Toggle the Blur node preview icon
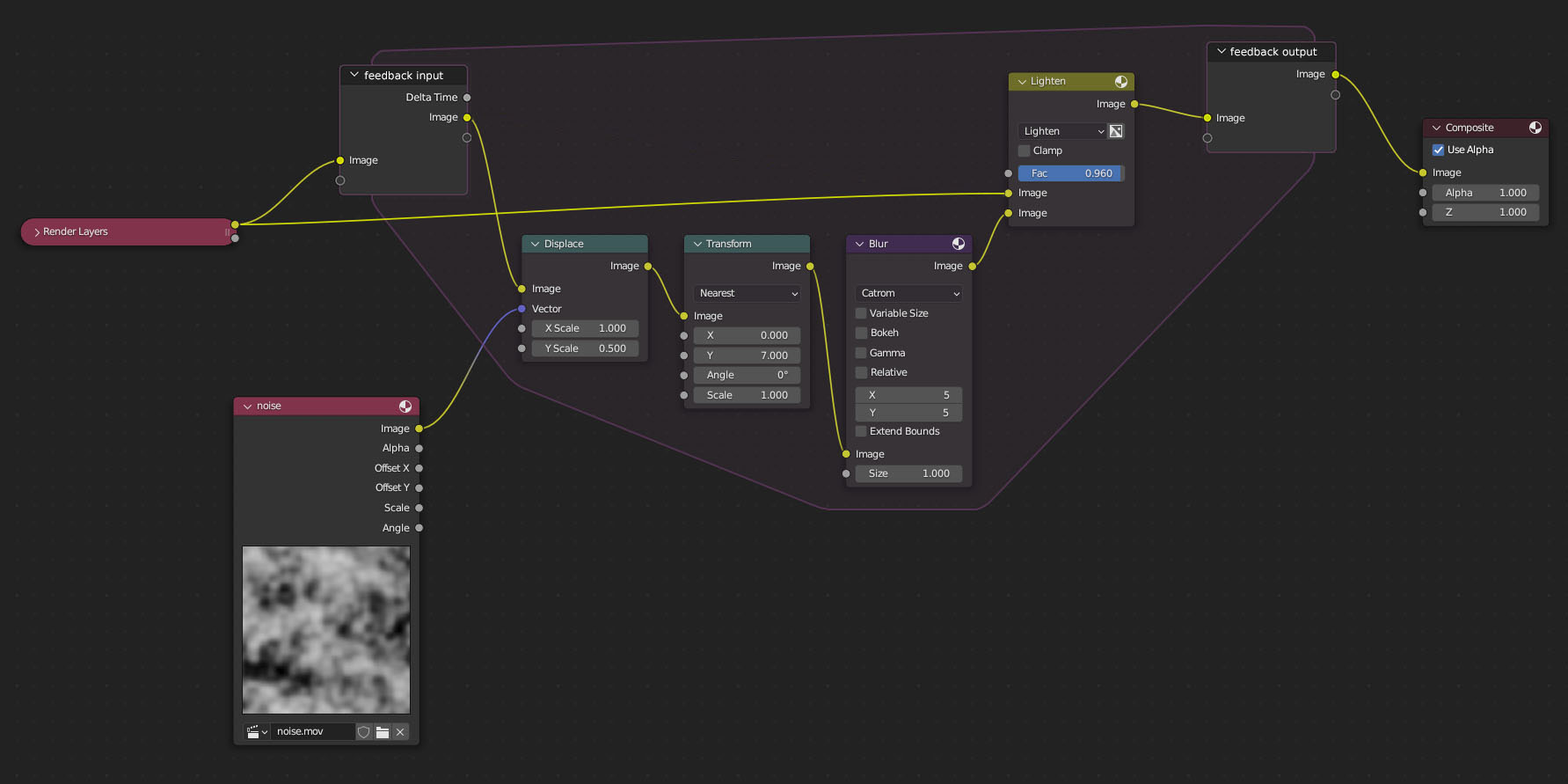Viewport: 1568px width, 784px height. [959, 244]
